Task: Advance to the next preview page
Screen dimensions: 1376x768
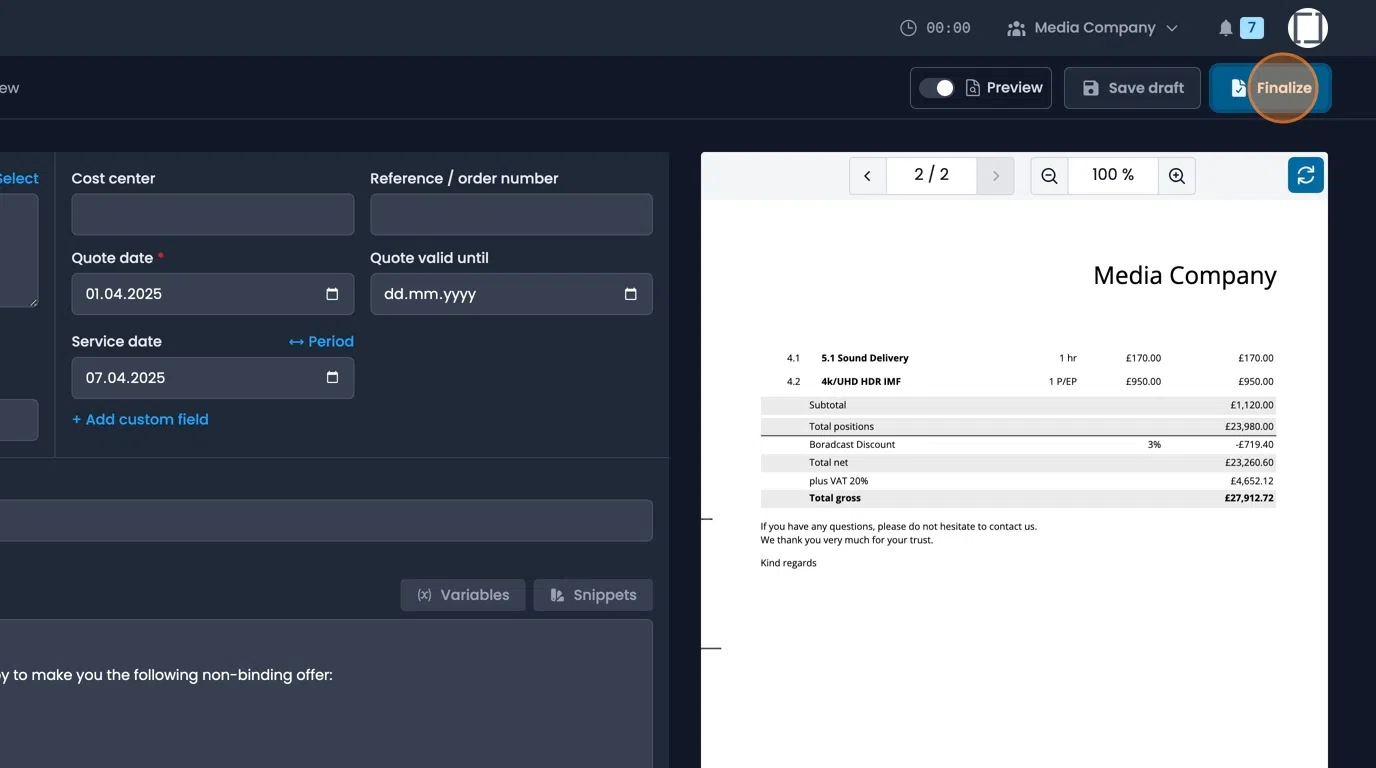Action: [996, 175]
